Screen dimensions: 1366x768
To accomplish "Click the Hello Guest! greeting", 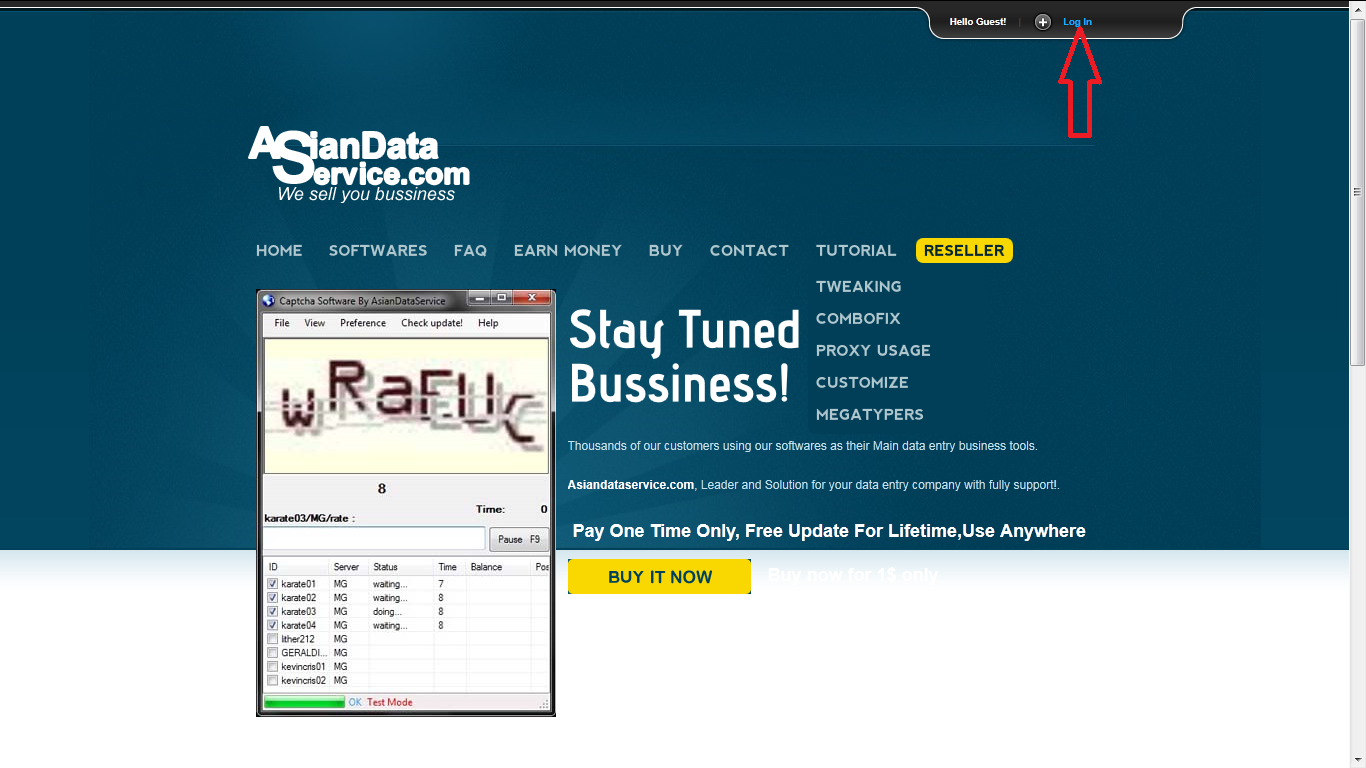I will coord(978,22).
